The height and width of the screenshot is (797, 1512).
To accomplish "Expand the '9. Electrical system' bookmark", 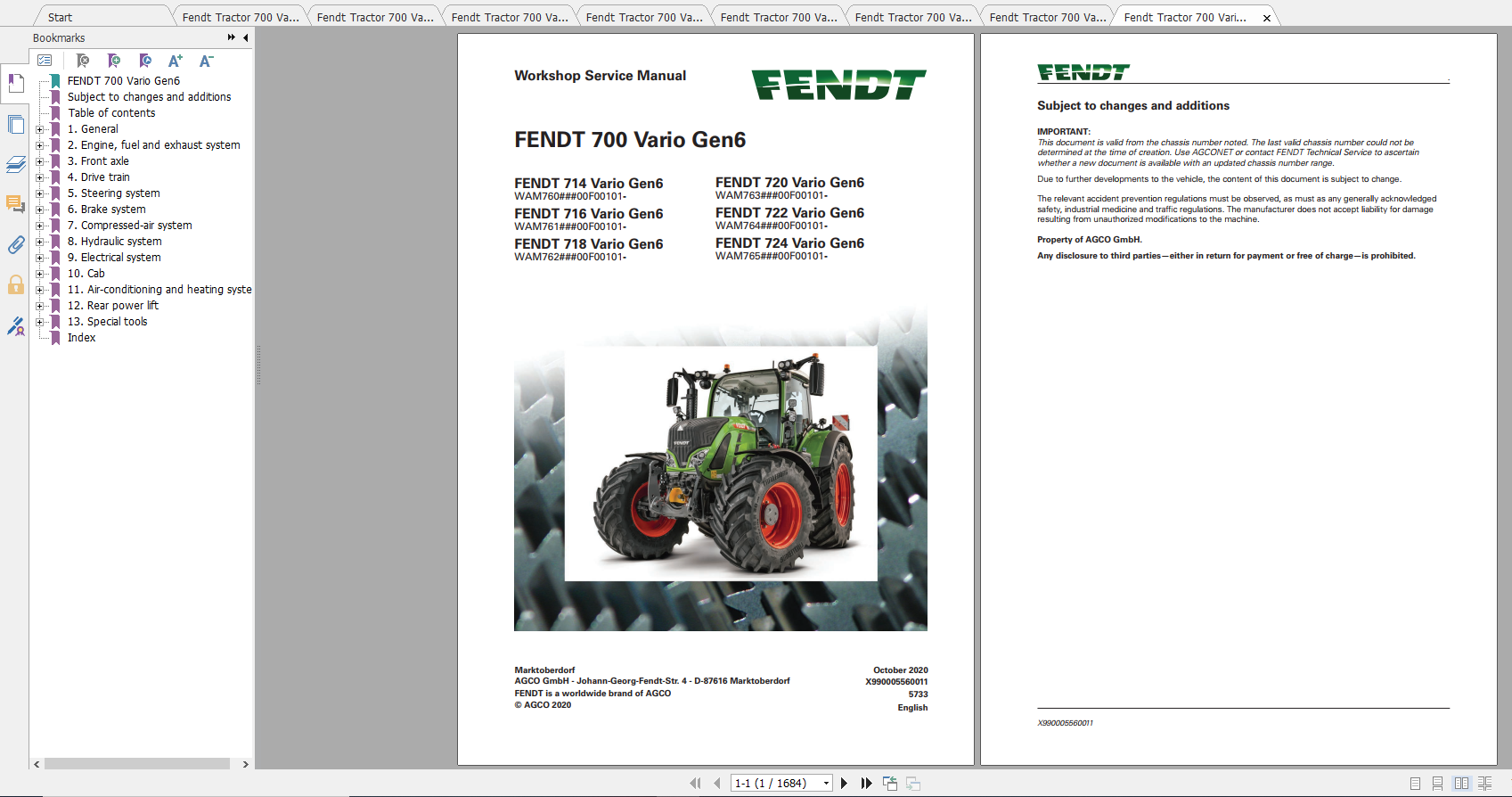I will tap(39, 258).
